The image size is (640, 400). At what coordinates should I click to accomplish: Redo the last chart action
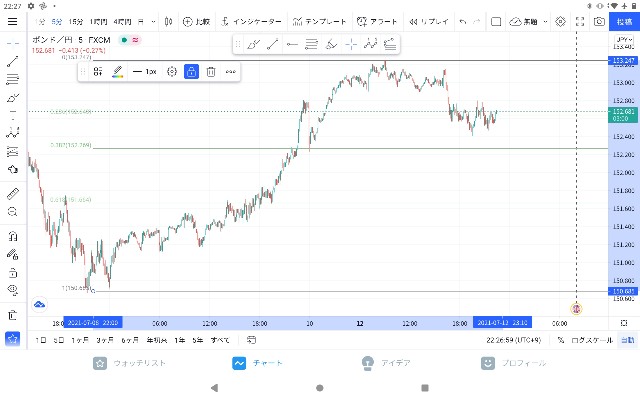coord(476,22)
